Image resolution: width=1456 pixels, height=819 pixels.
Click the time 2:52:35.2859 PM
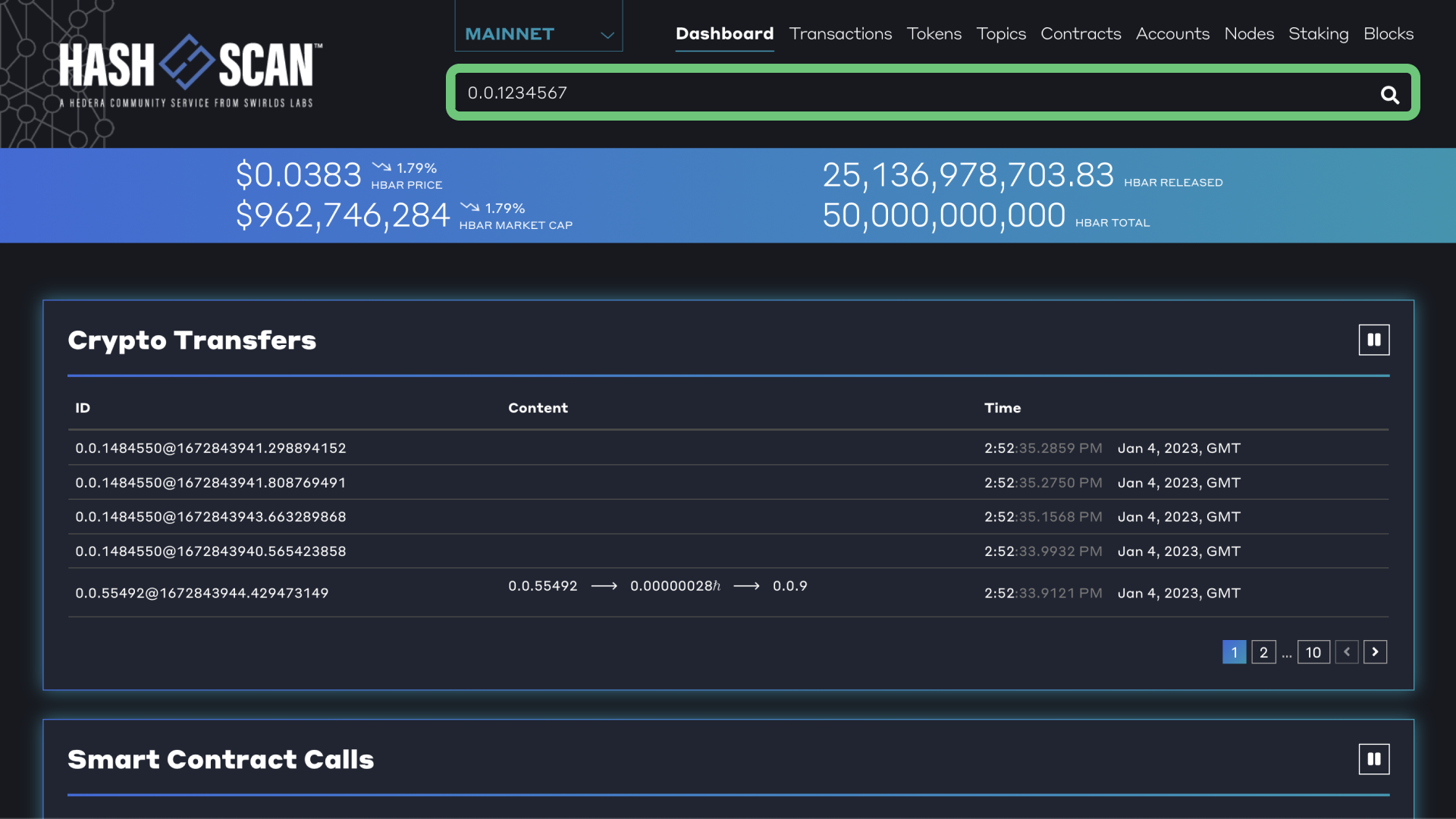pos(1043,448)
